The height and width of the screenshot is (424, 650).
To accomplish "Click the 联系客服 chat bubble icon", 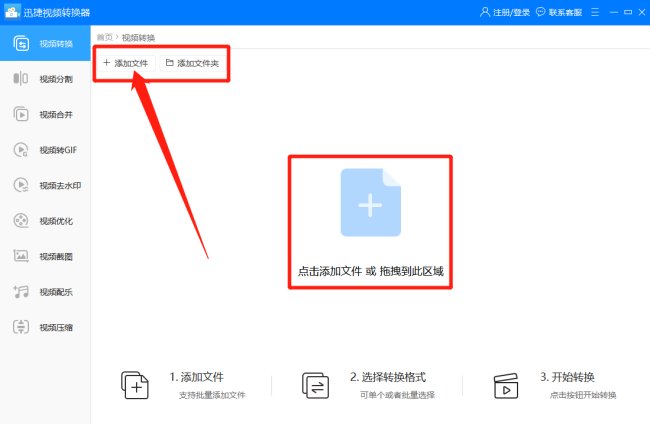I will coord(541,12).
